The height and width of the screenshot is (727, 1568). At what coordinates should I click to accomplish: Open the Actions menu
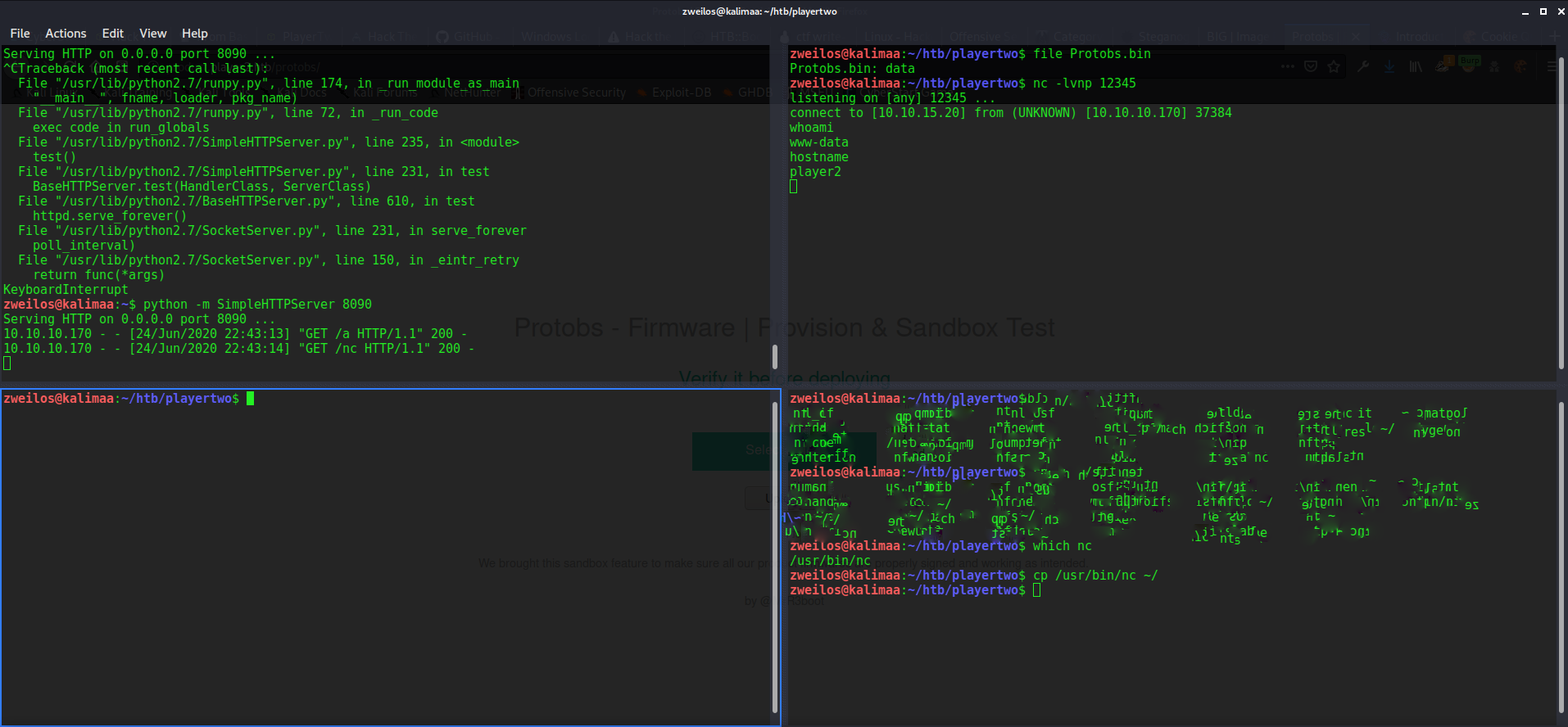[x=66, y=34]
